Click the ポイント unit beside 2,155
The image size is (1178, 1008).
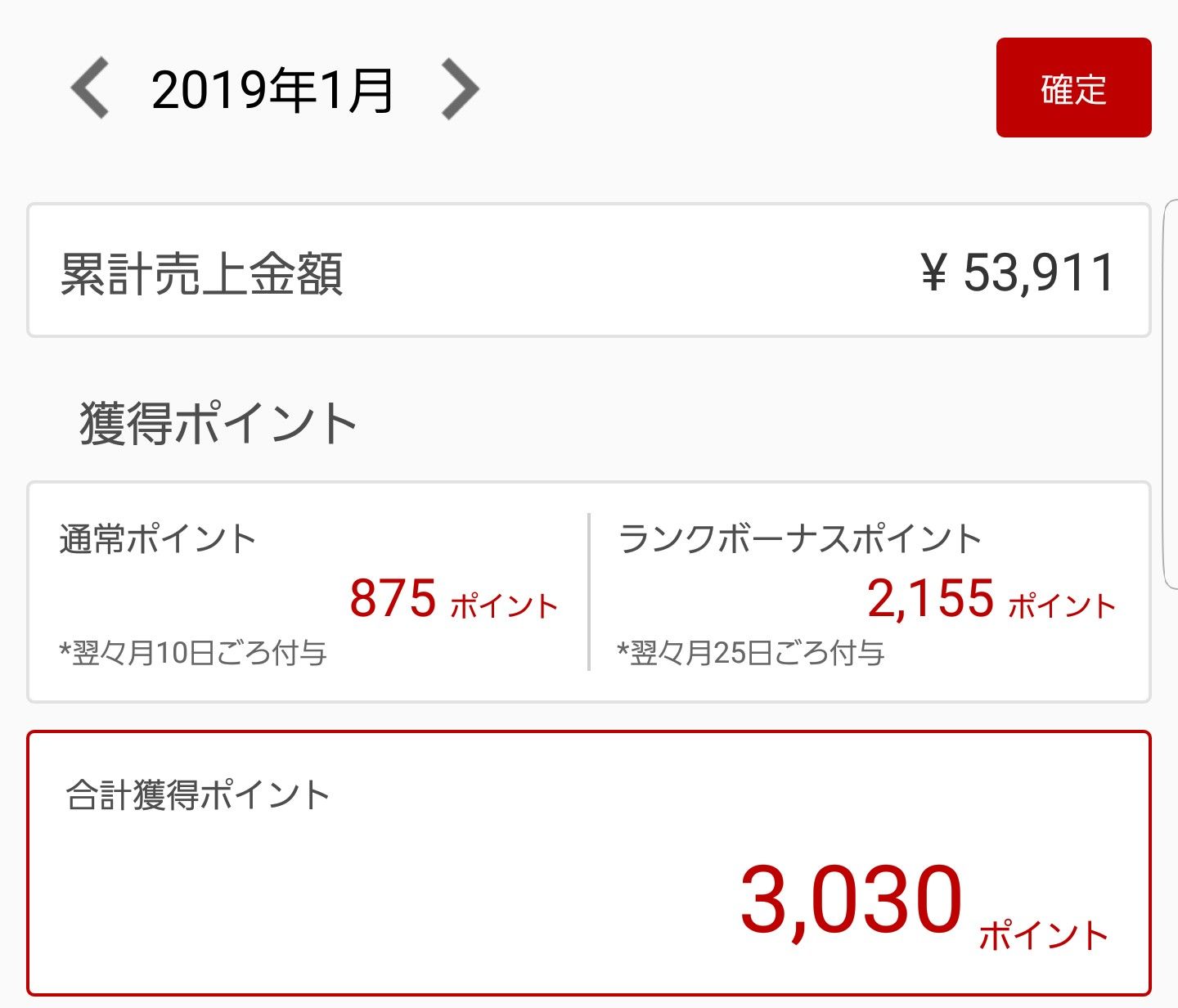point(1062,606)
